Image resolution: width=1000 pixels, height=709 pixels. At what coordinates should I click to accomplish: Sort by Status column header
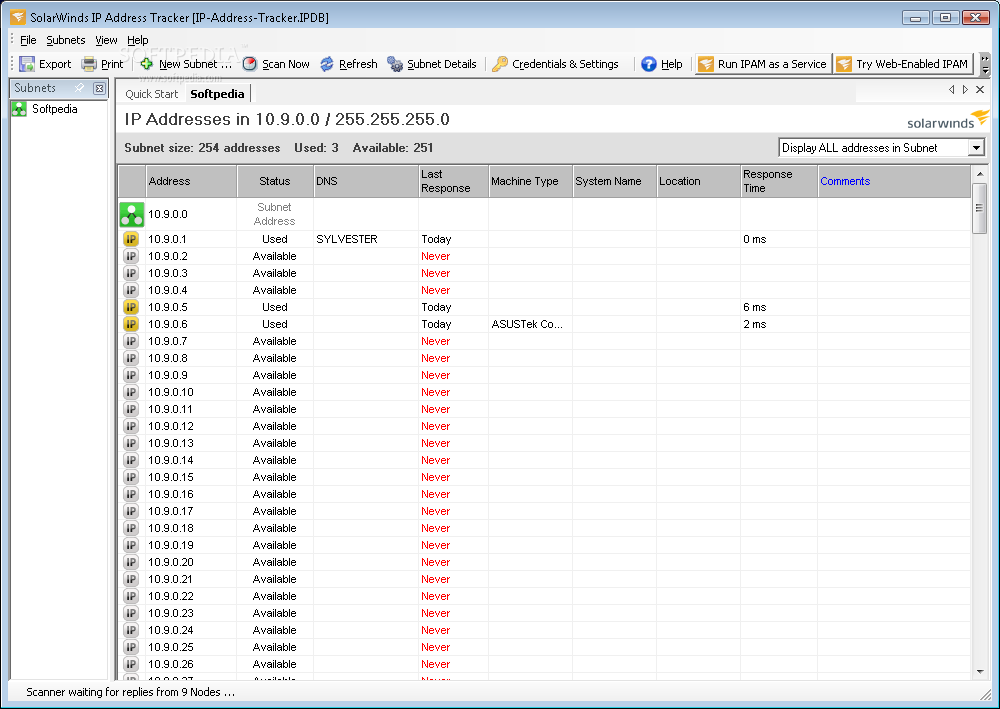275,181
